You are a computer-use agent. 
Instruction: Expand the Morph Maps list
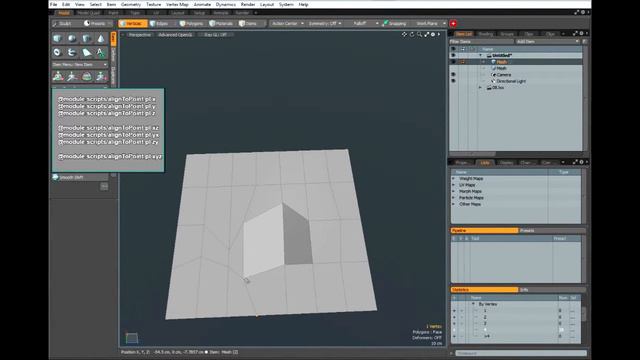click(453, 191)
